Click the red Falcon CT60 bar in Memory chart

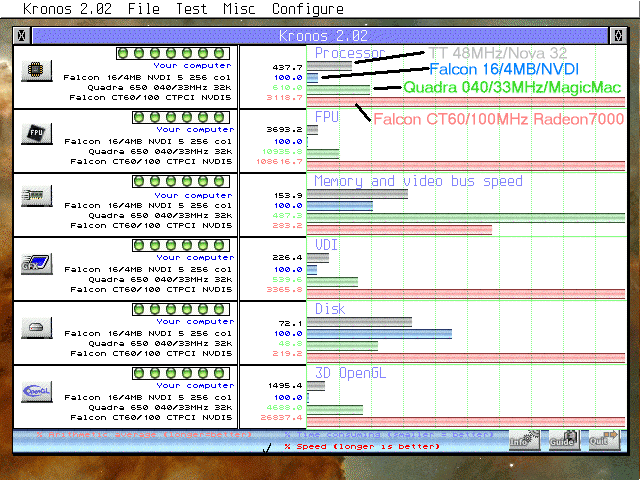[399, 230]
